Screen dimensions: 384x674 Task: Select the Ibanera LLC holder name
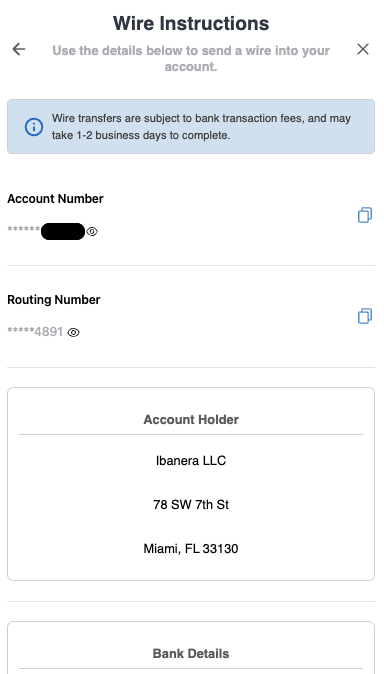(x=191, y=461)
